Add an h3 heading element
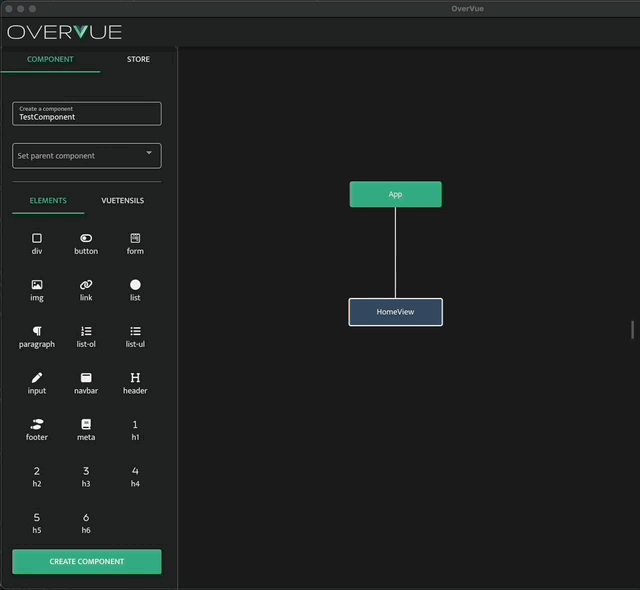 (86, 477)
